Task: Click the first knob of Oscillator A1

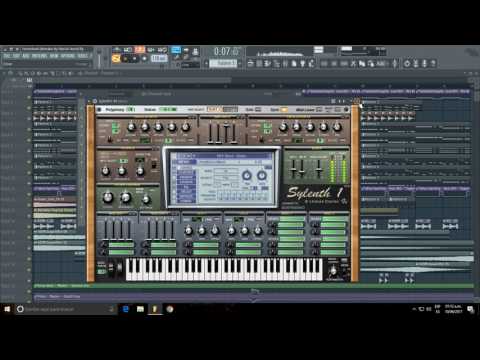Action: tap(132, 127)
